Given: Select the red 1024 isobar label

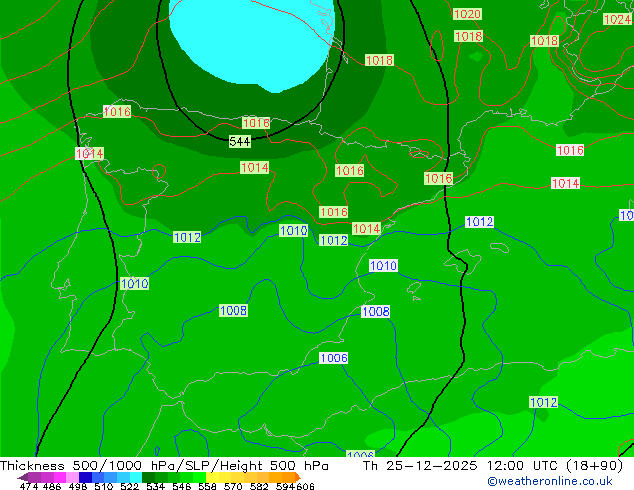Looking at the screenshot, I should coord(617,19).
